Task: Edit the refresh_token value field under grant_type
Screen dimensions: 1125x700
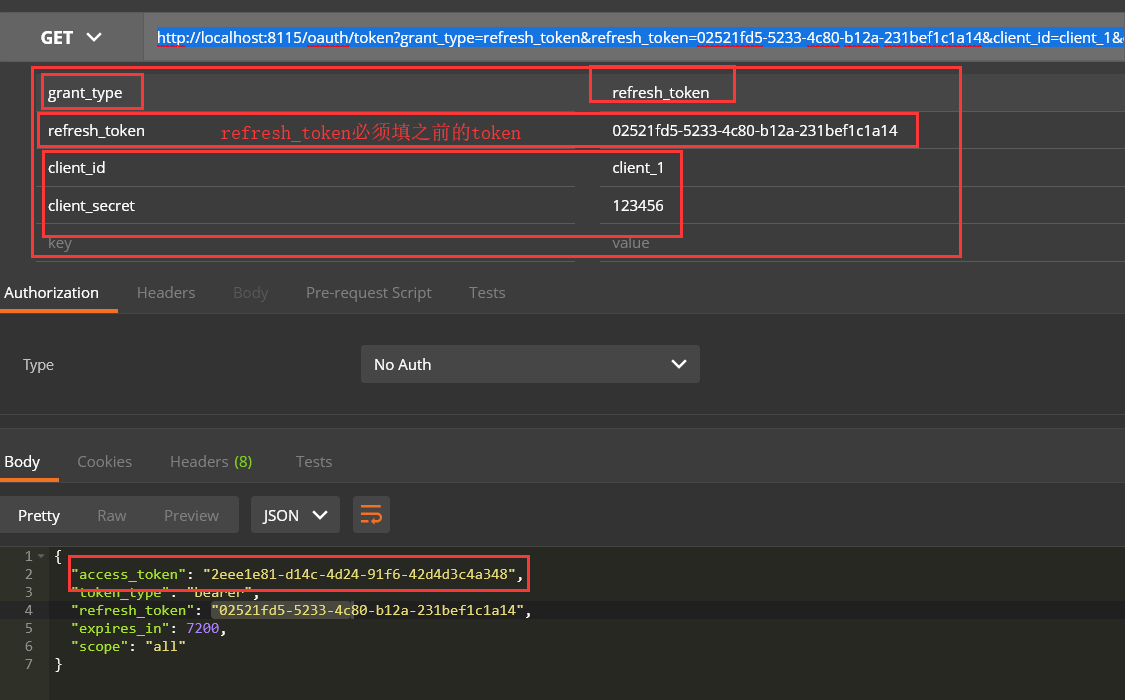Action: pyautogui.click(x=862, y=93)
